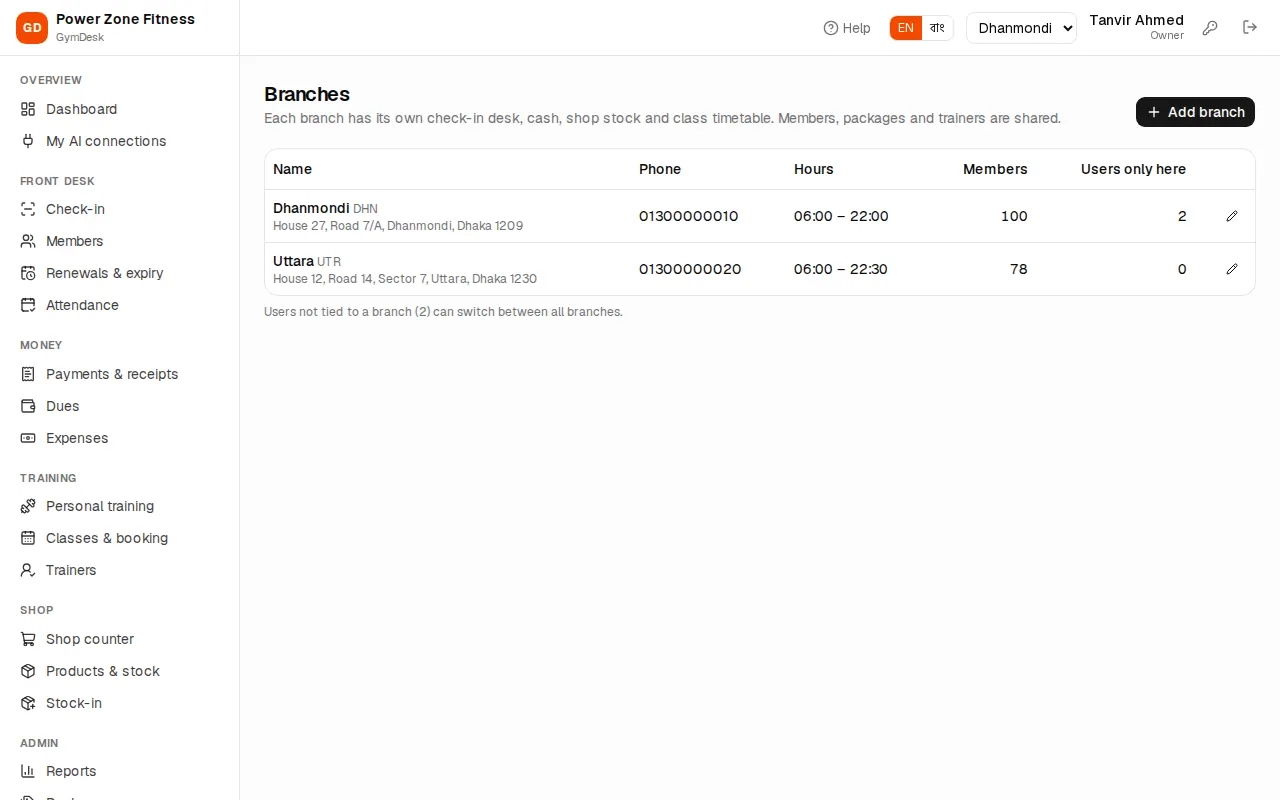Viewport: 1280px width, 800px height.
Task: Click the Dues wallet icon
Action: 28,406
